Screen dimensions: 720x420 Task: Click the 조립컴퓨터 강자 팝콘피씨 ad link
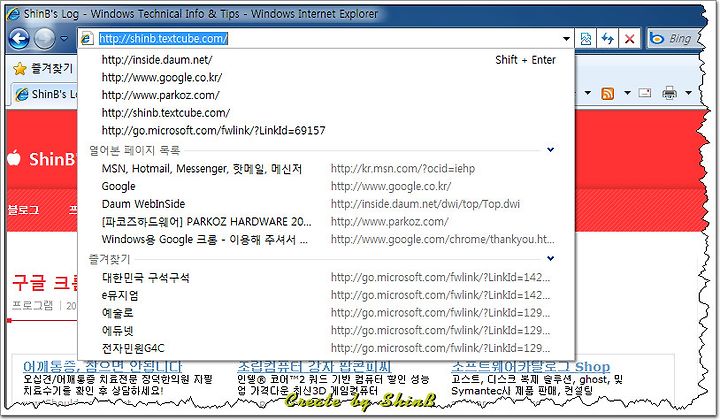tap(314, 367)
